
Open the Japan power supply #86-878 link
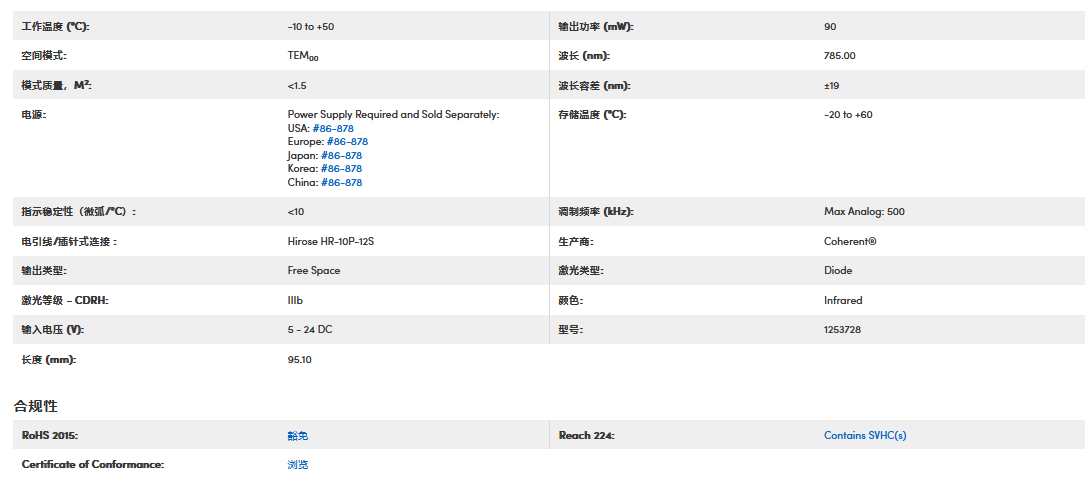341,156
